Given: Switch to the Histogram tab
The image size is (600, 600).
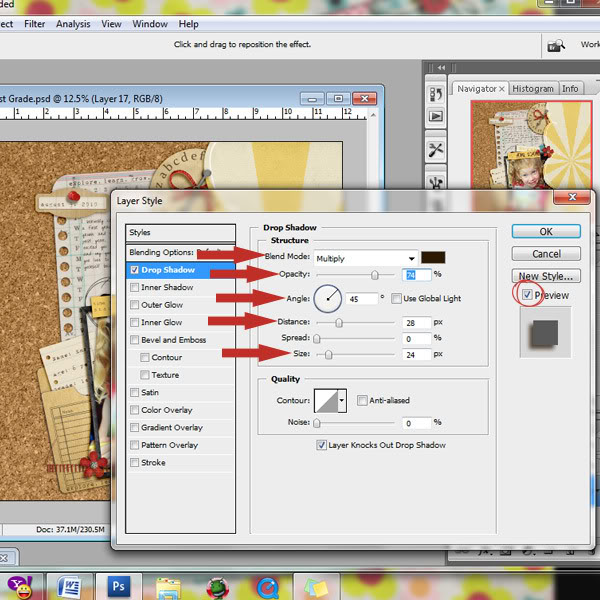Looking at the screenshot, I should coord(533,89).
